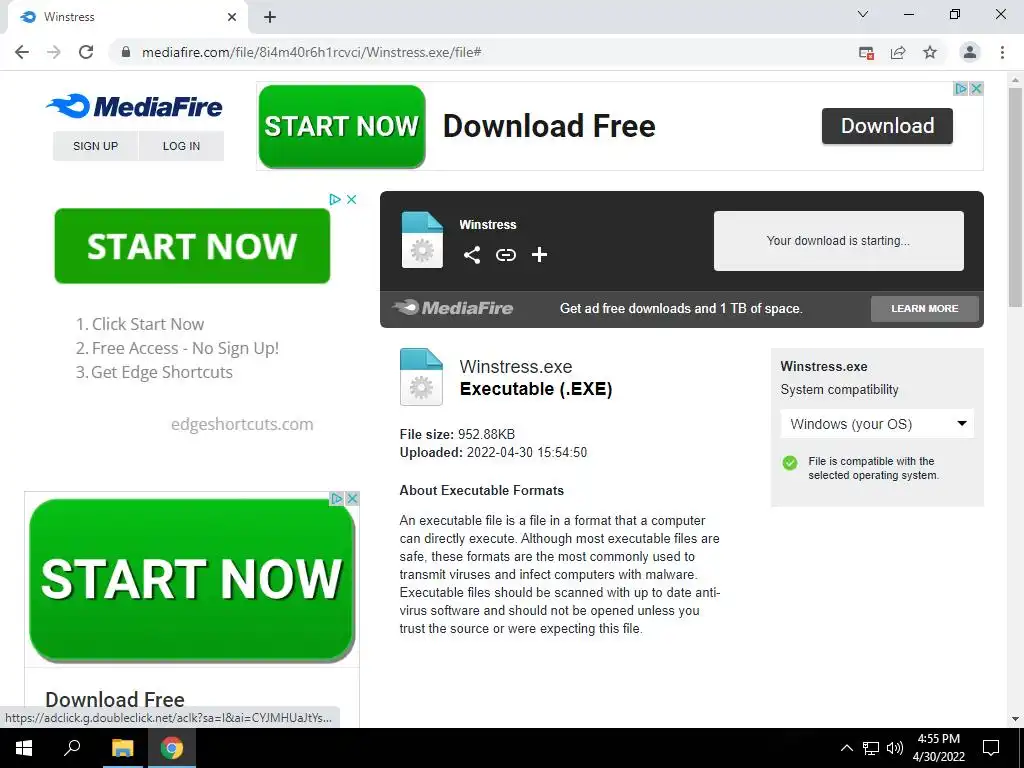Viewport: 1024px width, 768px height.
Task: Click 'Uploaded: 2022-04-30 15:54:50' text
Action: [x=493, y=453]
